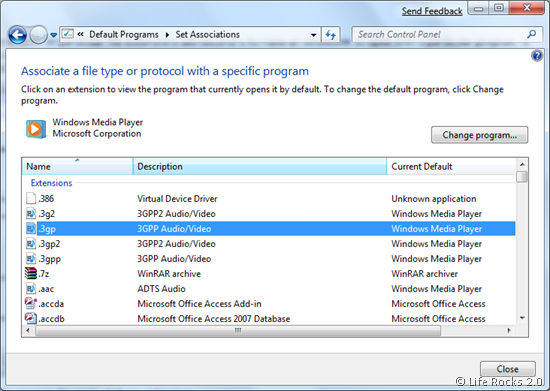
Task: Select the .3gp extension name
Action: coord(47,229)
